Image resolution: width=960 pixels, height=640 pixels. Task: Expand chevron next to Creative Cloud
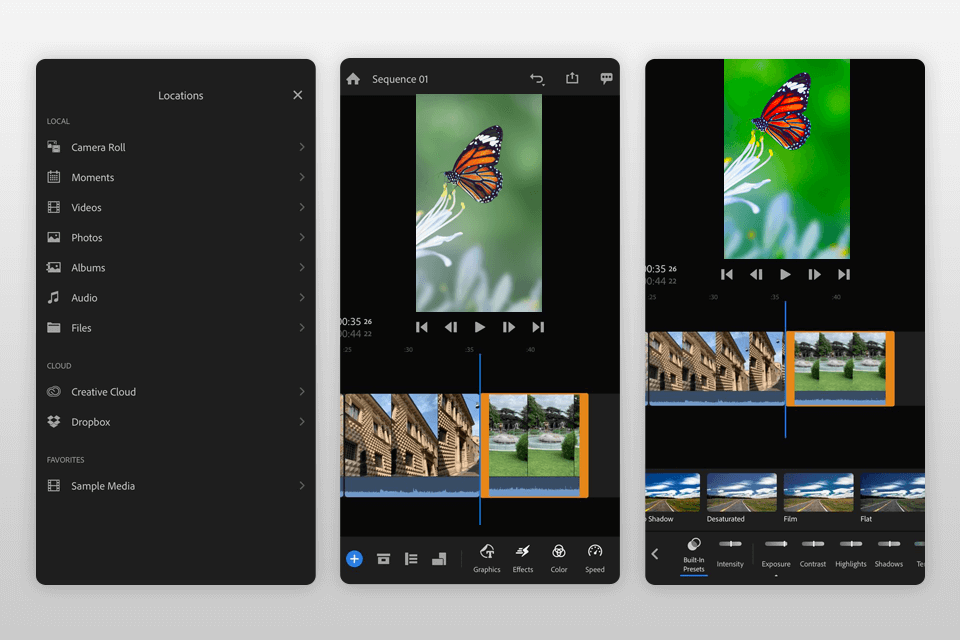tap(302, 391)
